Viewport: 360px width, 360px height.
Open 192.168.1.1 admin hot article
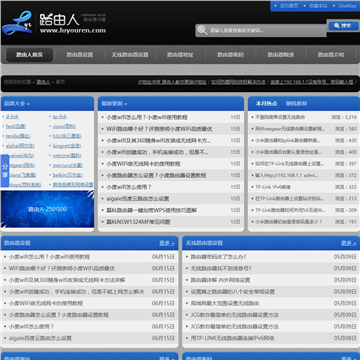(287, 175)
